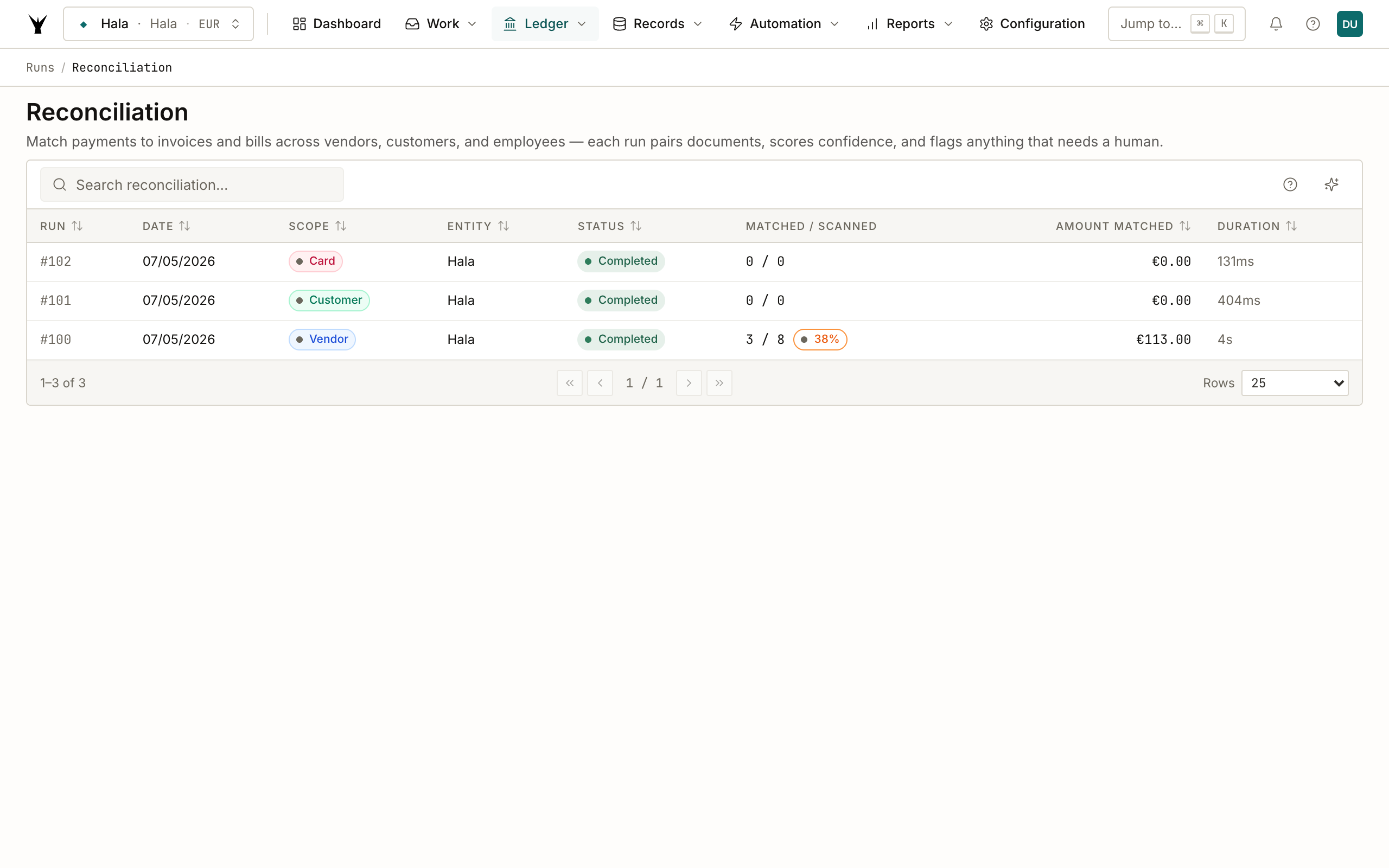The height and width of the screenshot is (868, 1389).
Task: Click the Automation lightning icon
Action: [x=736, y=23]
